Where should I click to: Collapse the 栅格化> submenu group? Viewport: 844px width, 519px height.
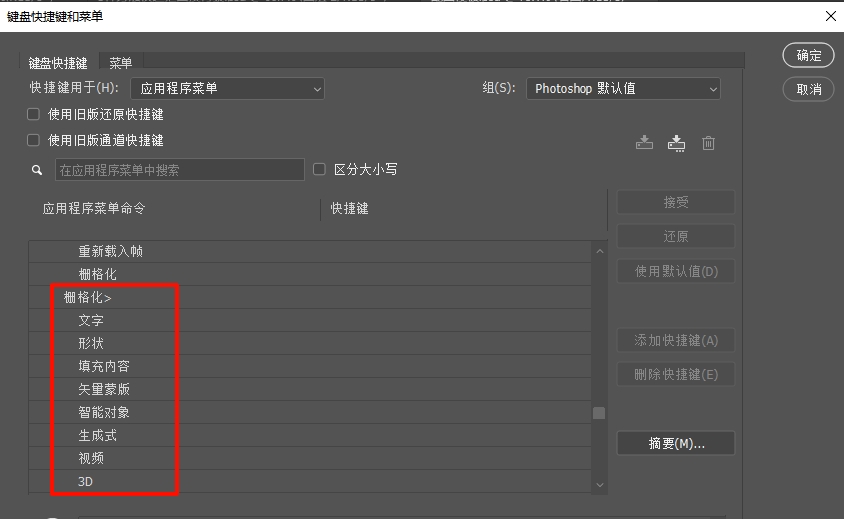(x=87, y=297)
